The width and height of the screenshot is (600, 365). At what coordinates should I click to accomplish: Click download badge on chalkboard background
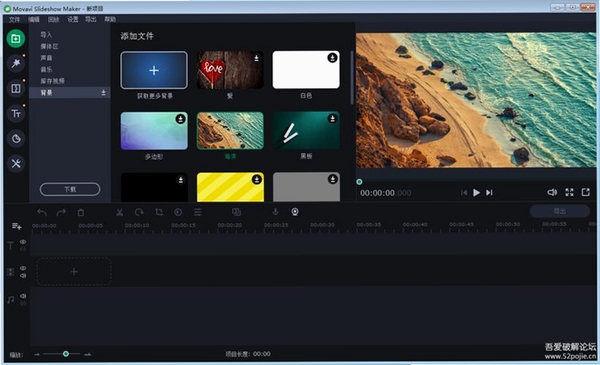(x=332, y=119)
